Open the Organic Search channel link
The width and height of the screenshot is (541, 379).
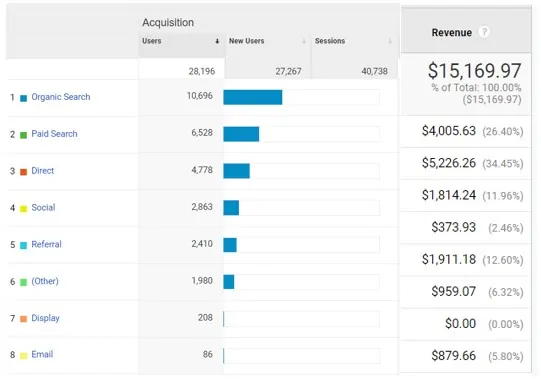(x=61, y=97)
